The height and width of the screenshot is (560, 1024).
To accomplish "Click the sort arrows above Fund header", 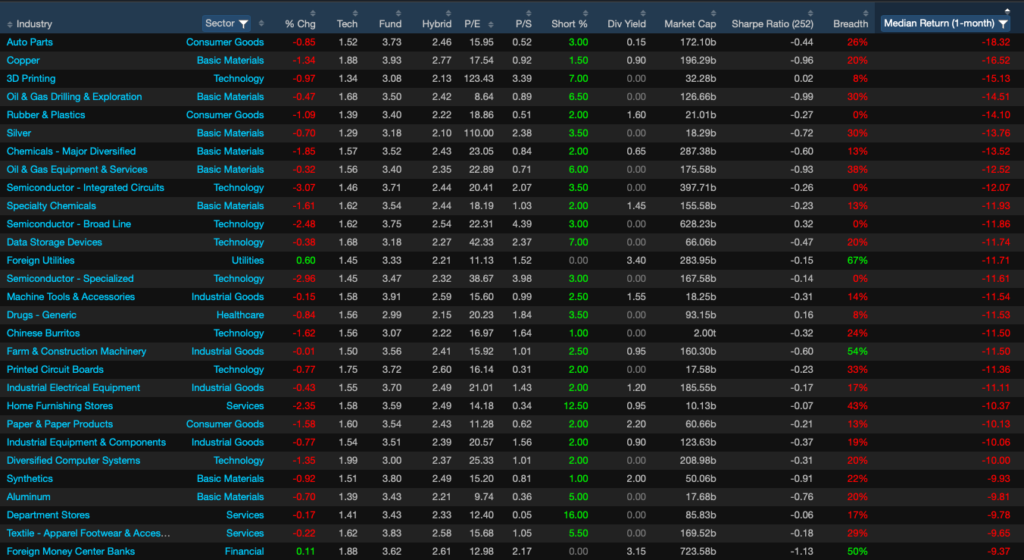I will tap(398, 13).
